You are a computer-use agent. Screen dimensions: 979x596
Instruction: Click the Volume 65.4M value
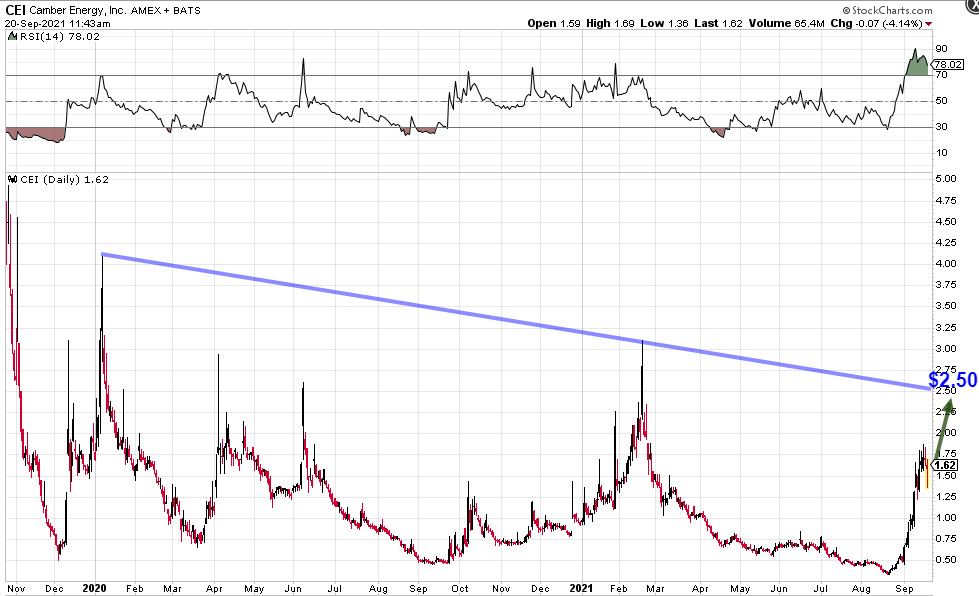(x=786, y=23)
